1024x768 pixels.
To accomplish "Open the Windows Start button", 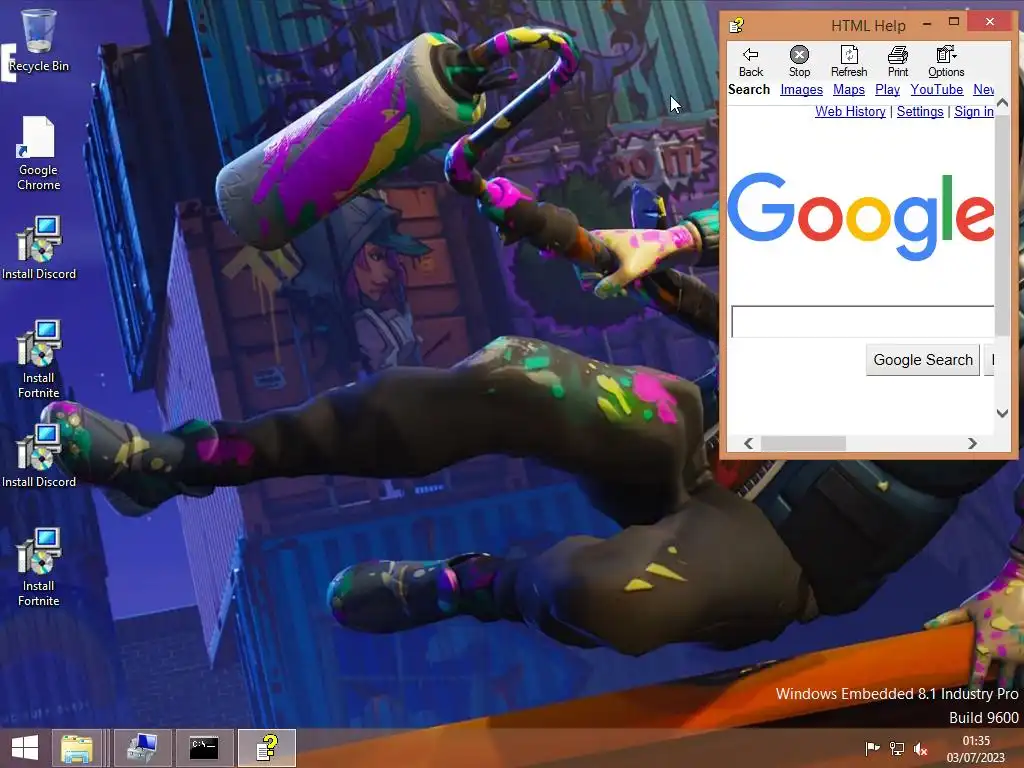I will click(x=25, y=748).
